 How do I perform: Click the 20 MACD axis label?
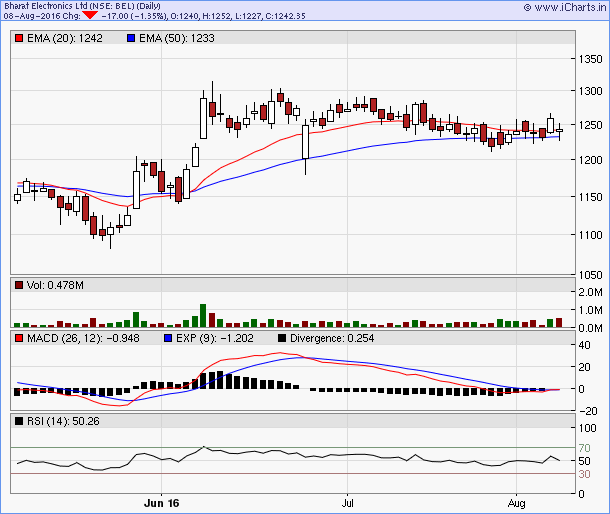click(x=584, y=367)
